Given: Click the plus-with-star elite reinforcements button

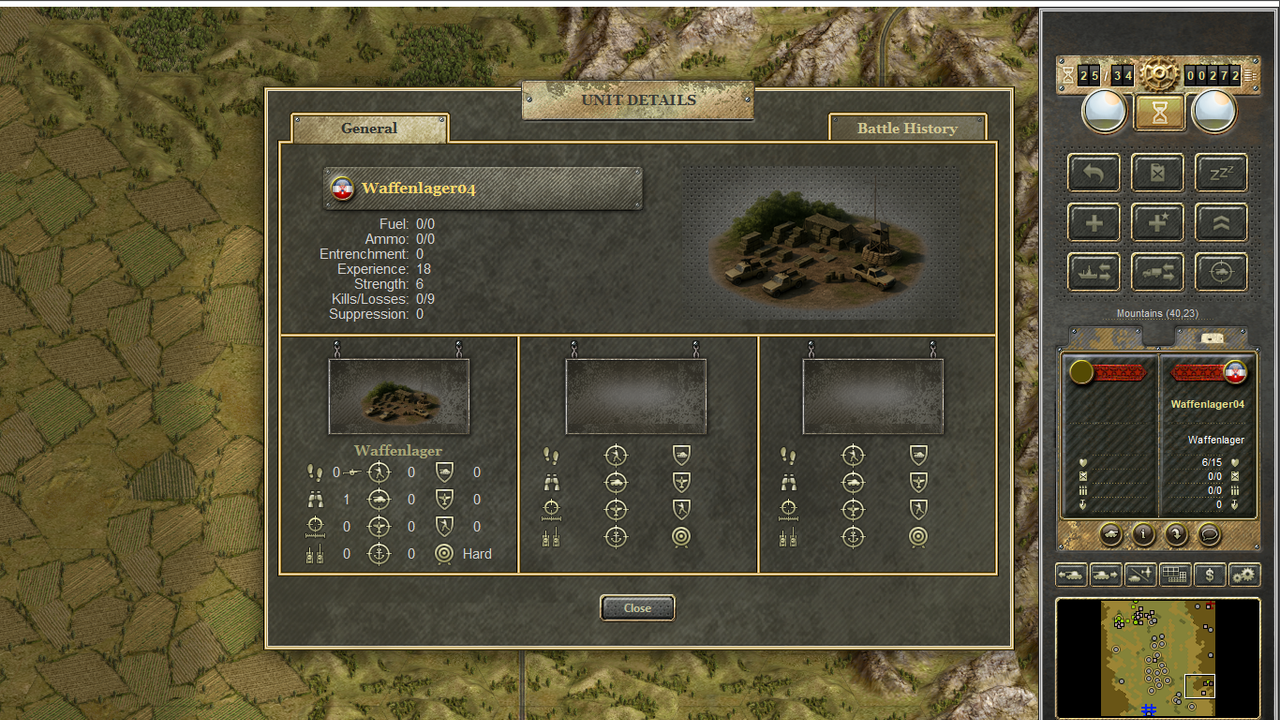Looking at the screenshot, I should point(1157,223).
